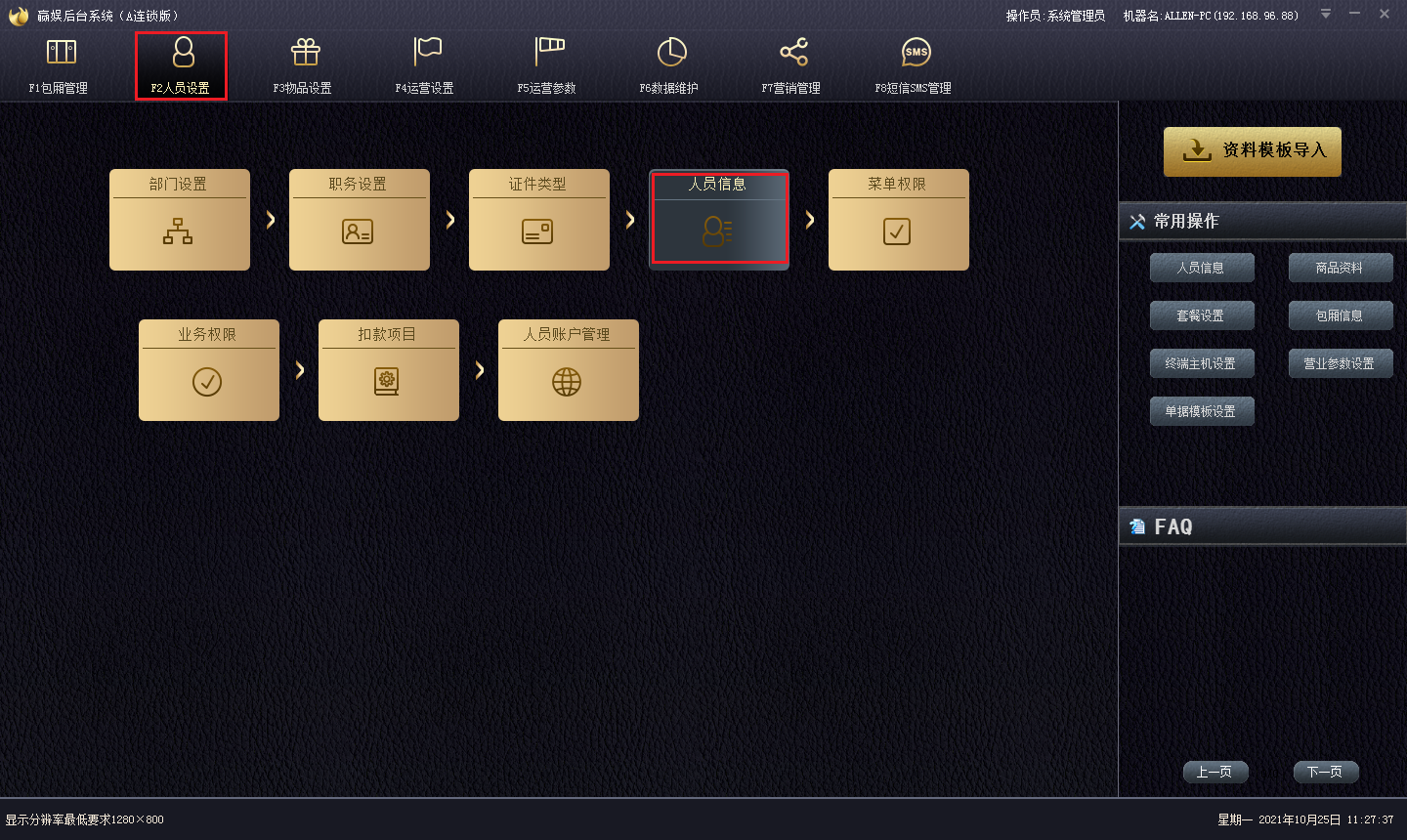
Task: Click 资料模板导入 import button
Action: [x=1253, y=151]
